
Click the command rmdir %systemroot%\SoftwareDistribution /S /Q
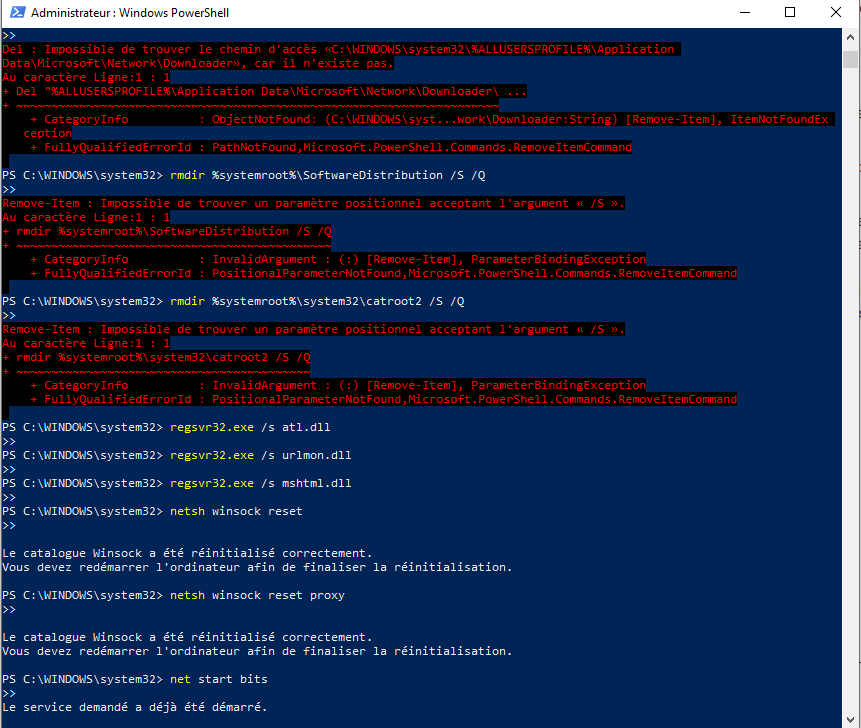(x=328, y=175)
